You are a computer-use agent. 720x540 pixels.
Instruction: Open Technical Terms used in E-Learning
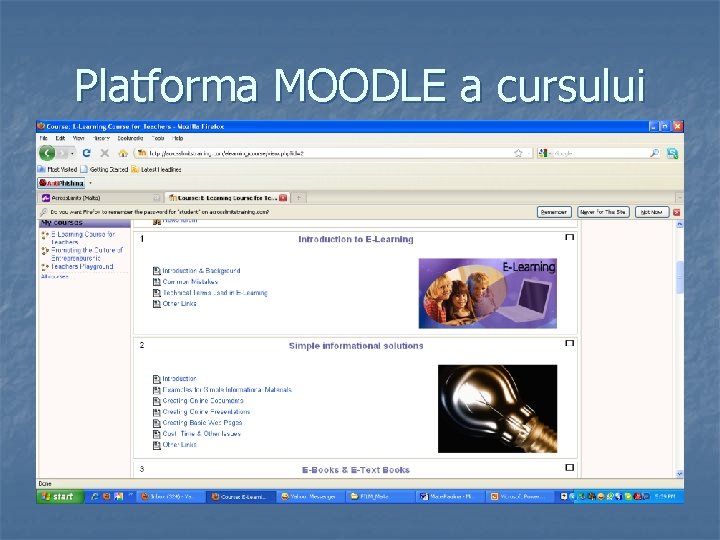215,292
